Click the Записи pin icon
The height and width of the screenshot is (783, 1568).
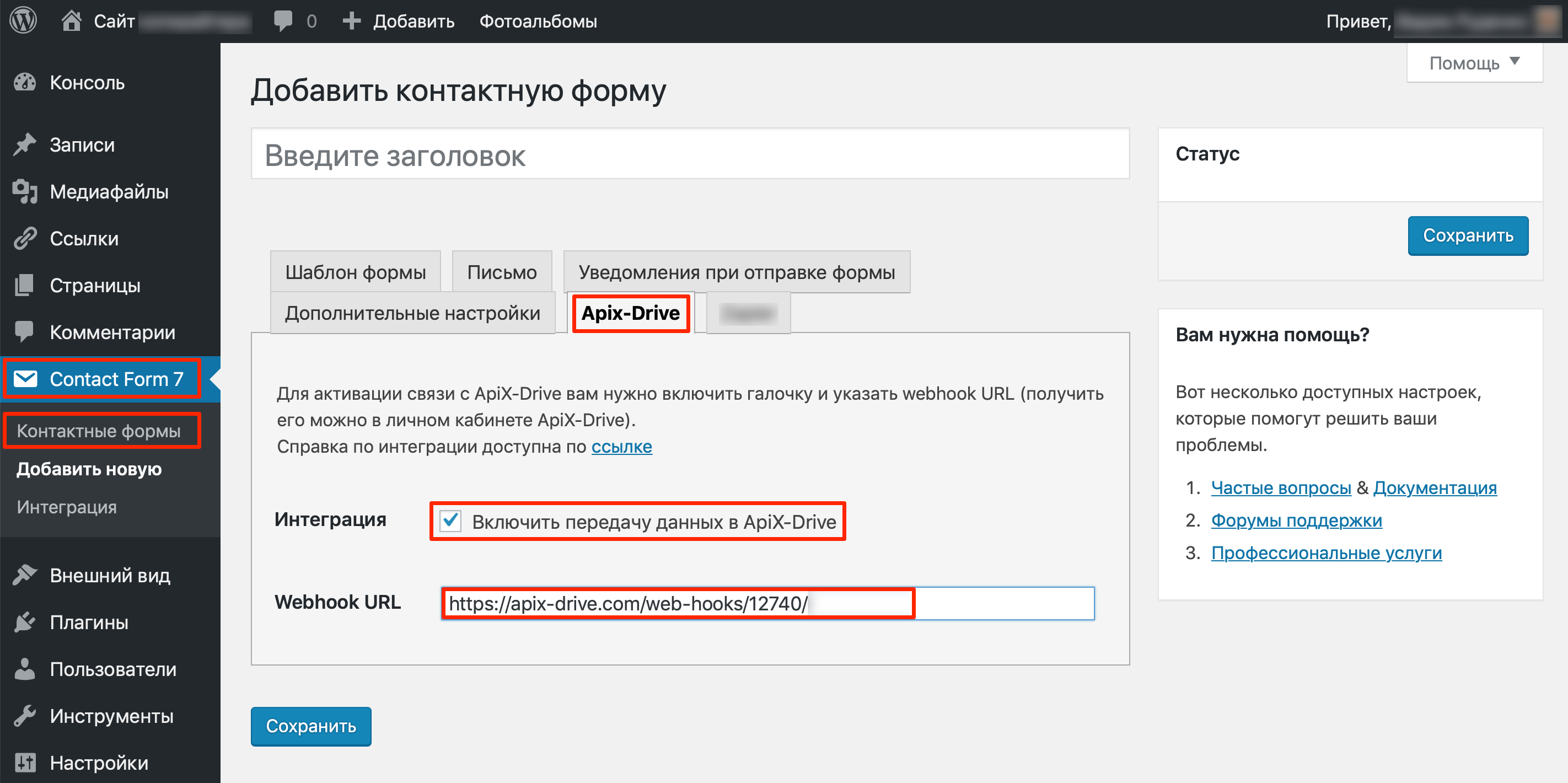25,144
